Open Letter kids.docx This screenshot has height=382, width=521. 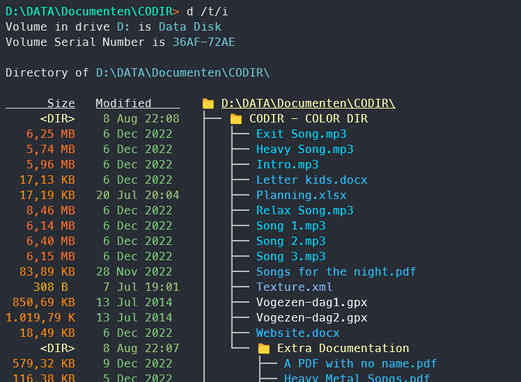click(312, 180)
